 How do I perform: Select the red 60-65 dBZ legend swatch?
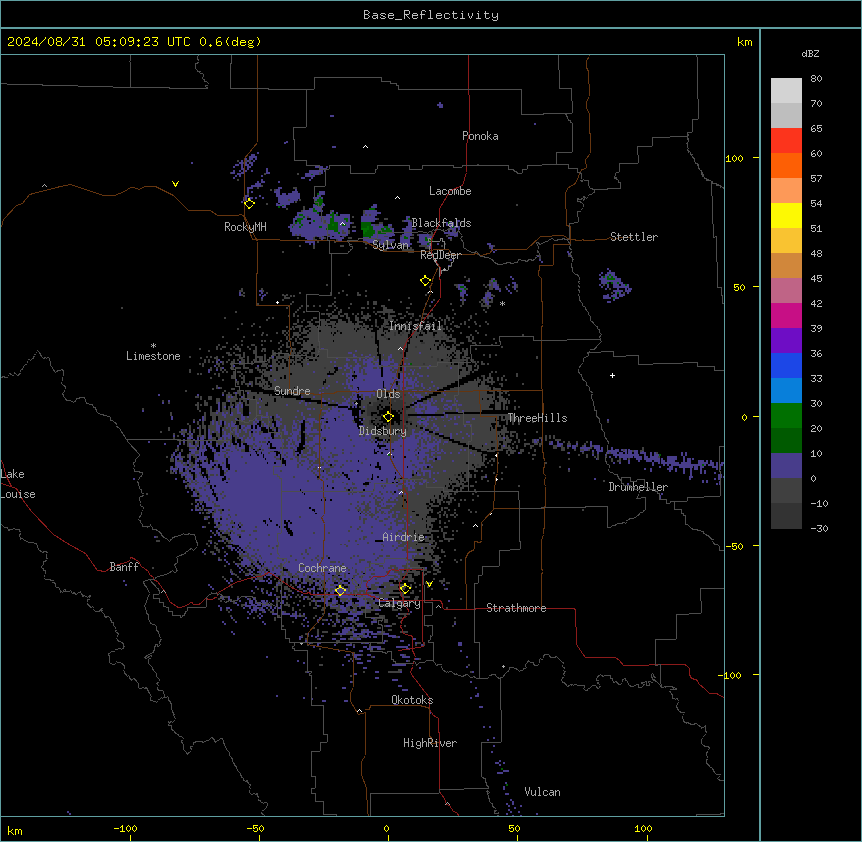click(786, 141)
